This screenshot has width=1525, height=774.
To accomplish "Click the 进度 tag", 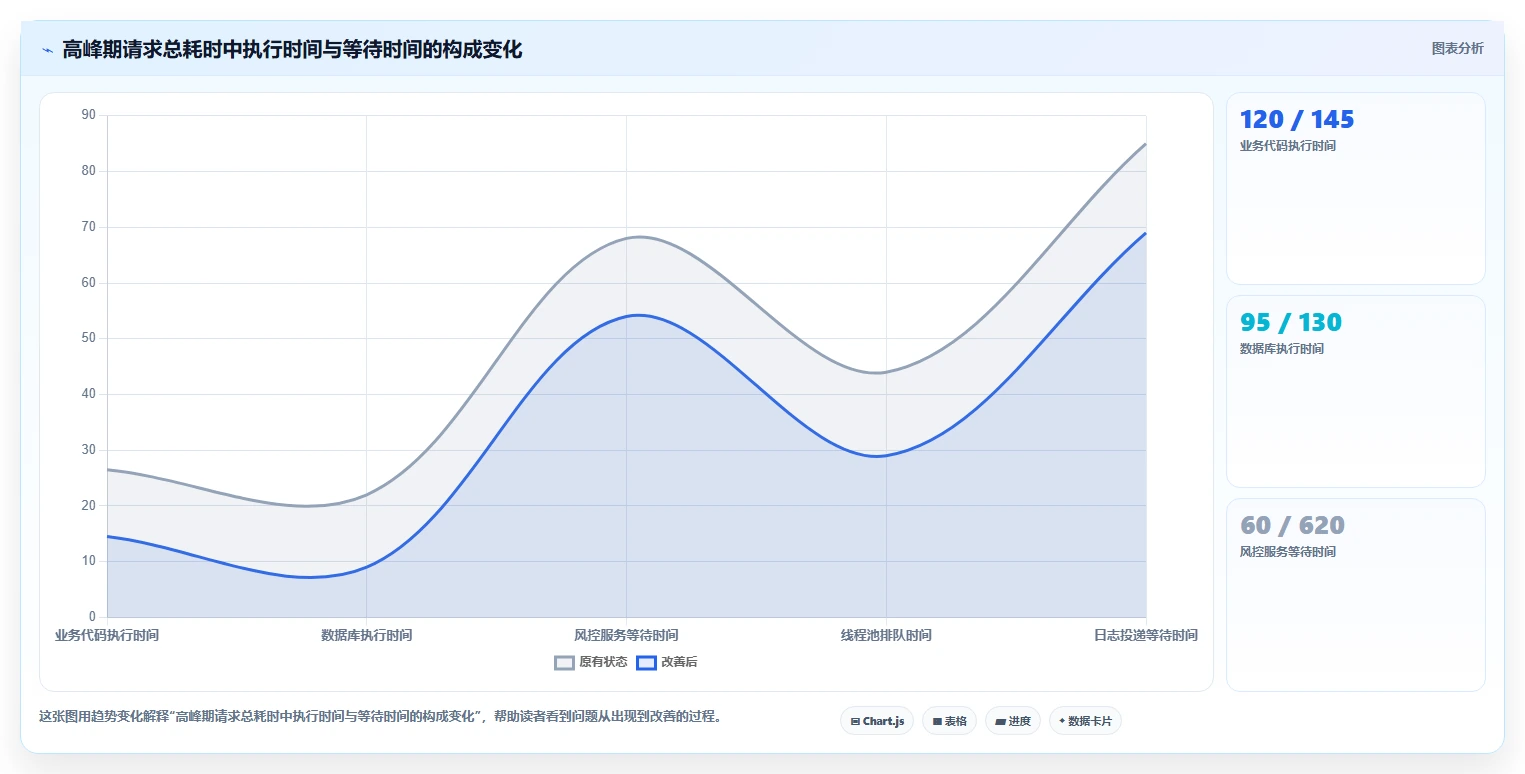I will pos(1013,721).
